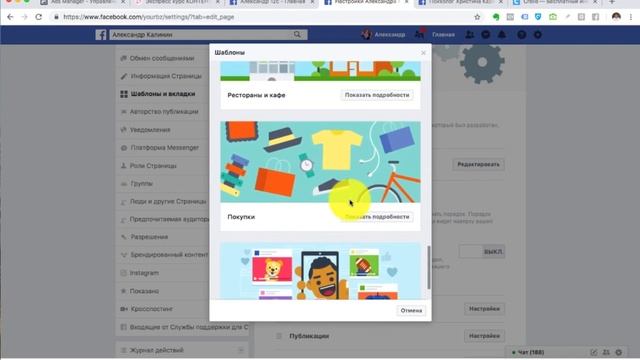640x360 pixels.
Task: Click the browser address bar URL
Action: click(149, 17)
